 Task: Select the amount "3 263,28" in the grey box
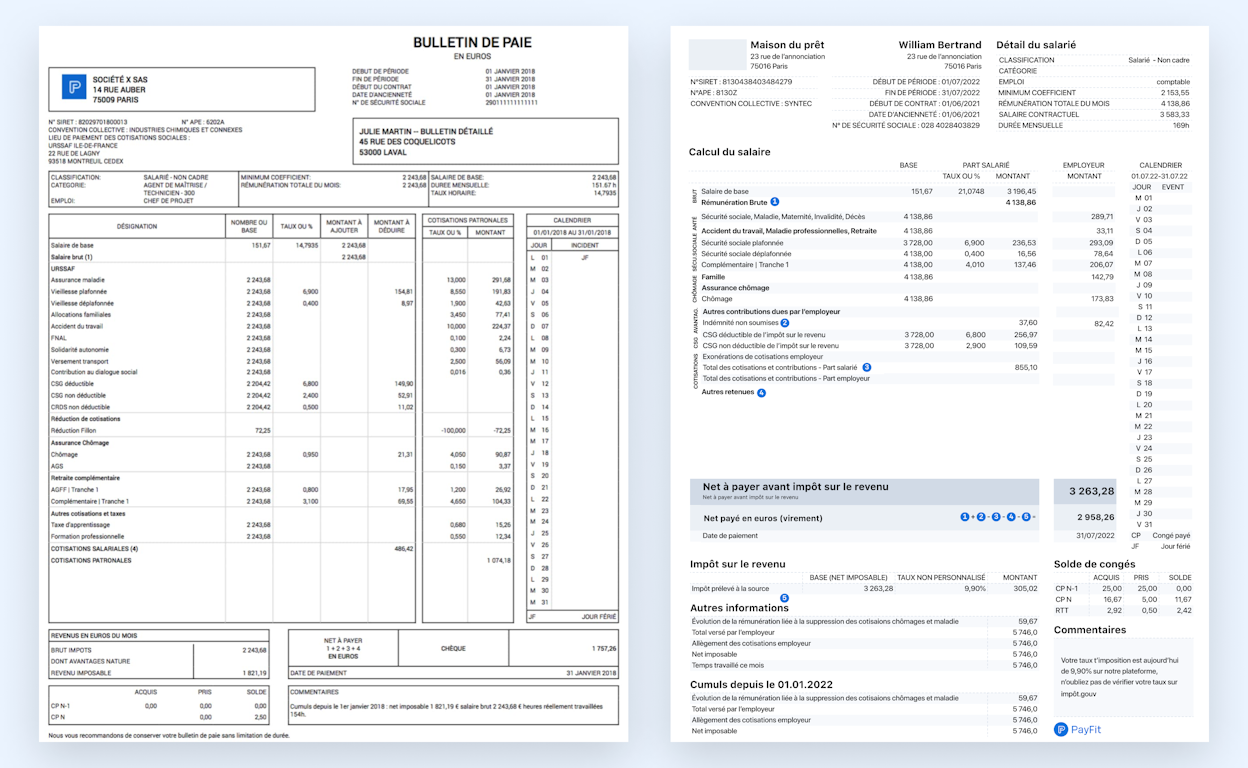pos(1091,491)
